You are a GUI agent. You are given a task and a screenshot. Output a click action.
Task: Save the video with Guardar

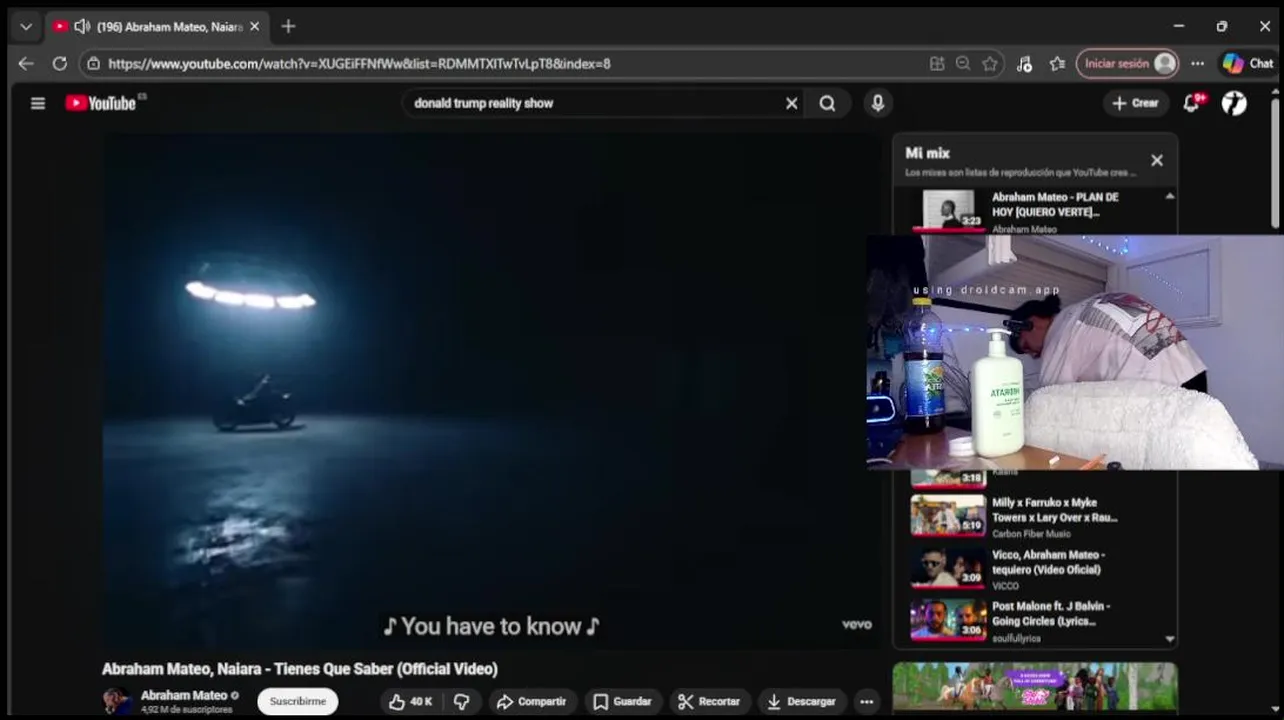point(622,702)
